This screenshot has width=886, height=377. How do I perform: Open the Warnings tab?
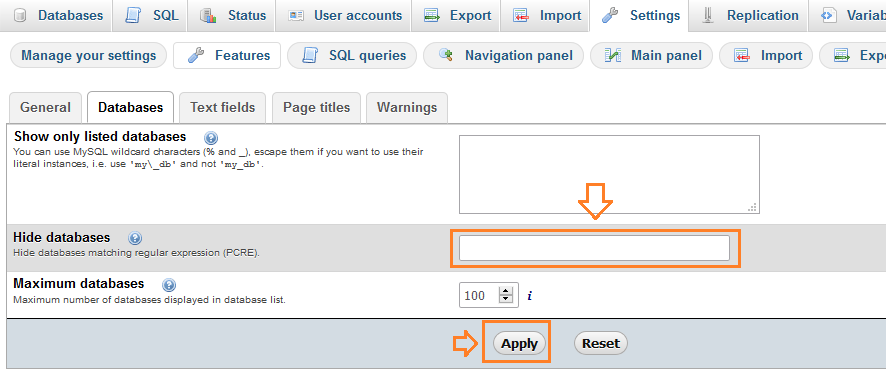(407, 107)
